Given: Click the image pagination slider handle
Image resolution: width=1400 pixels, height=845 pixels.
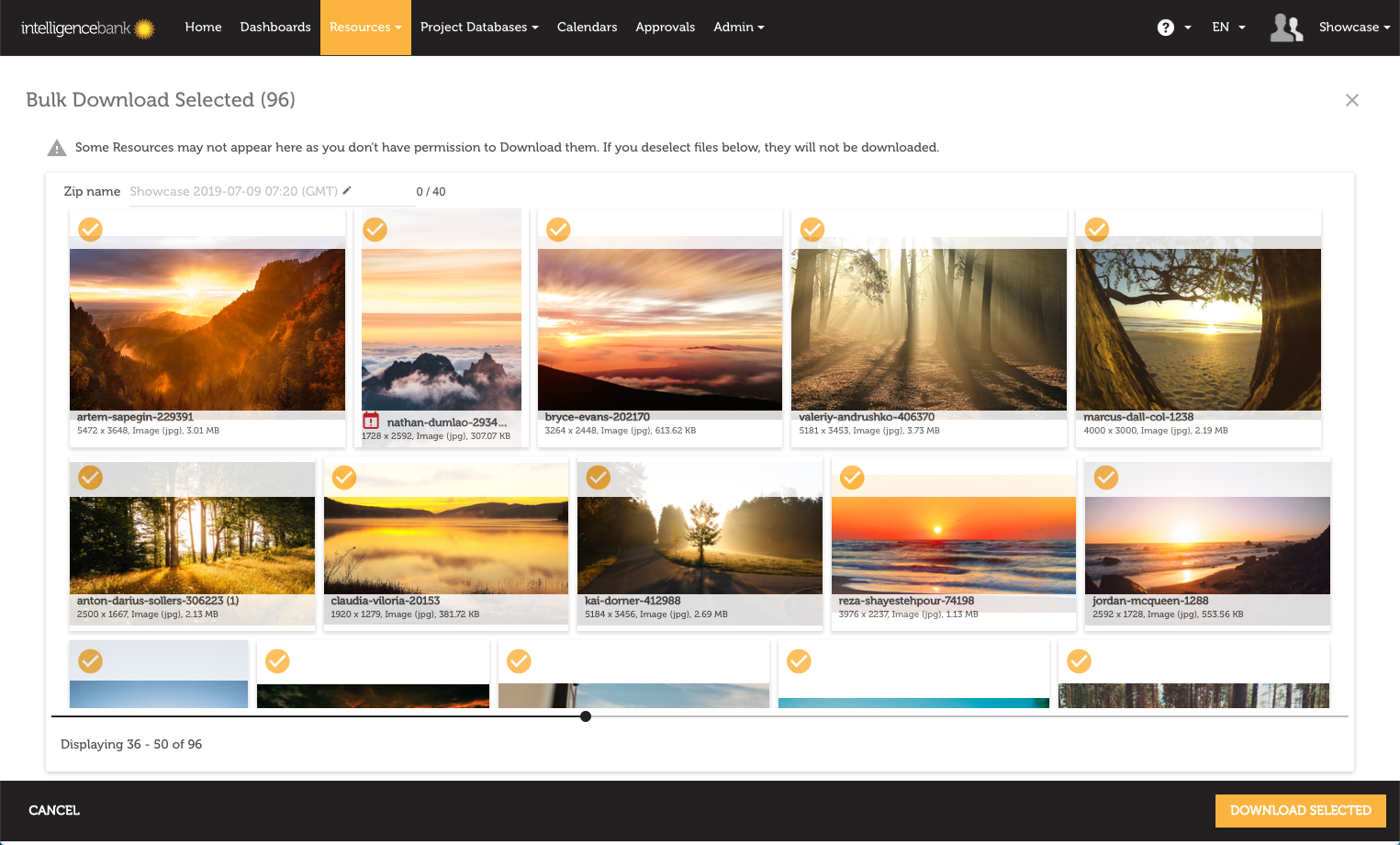Looking at the screenshot, I should pos(586,716).
